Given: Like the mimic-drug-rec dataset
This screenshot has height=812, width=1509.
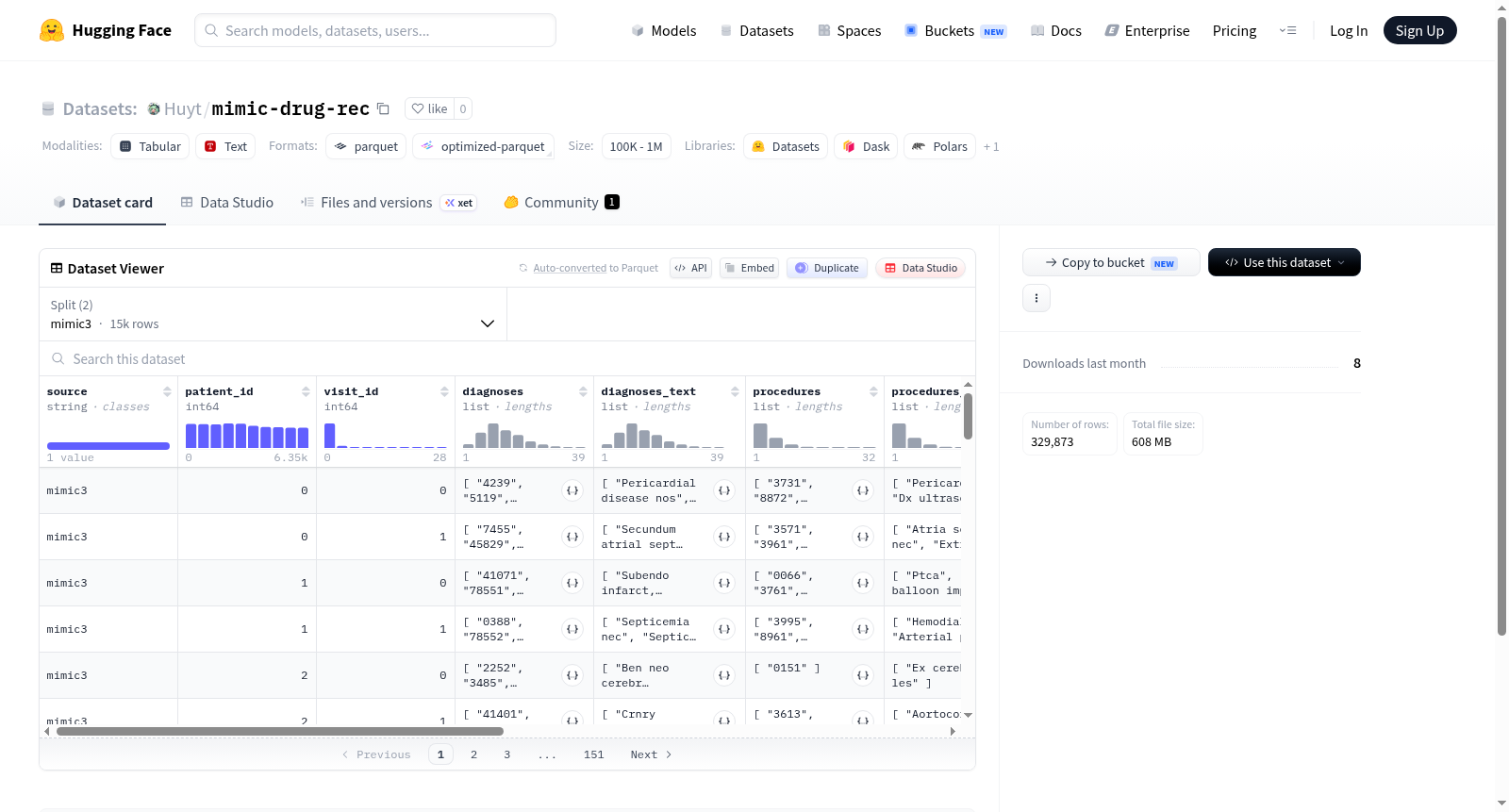Looking at the screenshot, I should [x=429, y=108].
